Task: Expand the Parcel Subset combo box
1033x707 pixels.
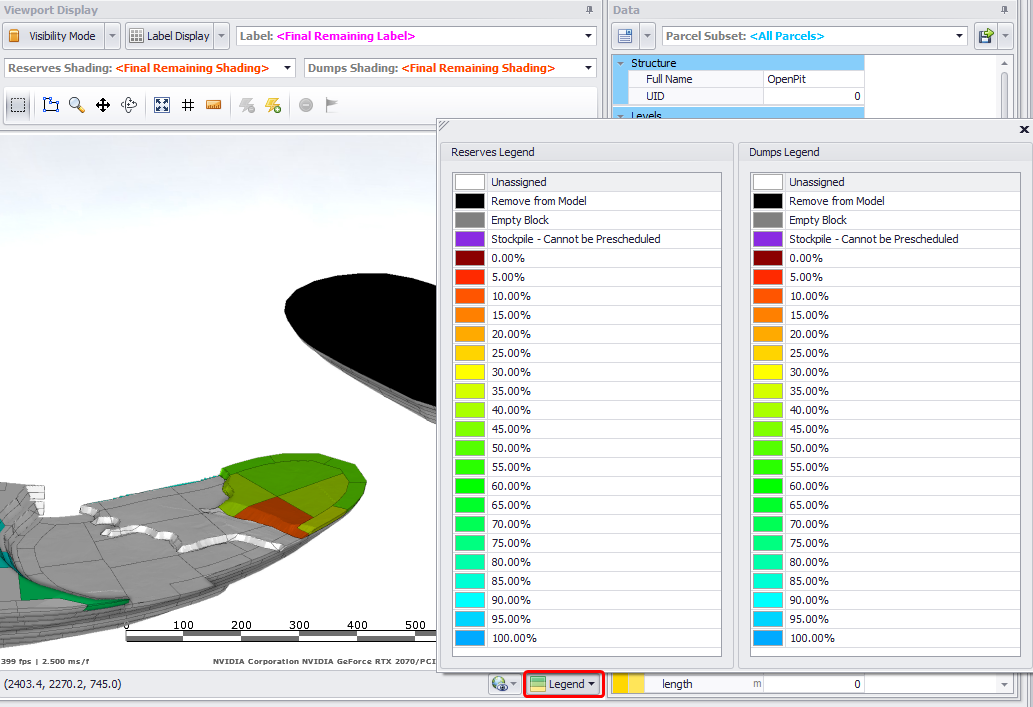Action: pos(958,36)
